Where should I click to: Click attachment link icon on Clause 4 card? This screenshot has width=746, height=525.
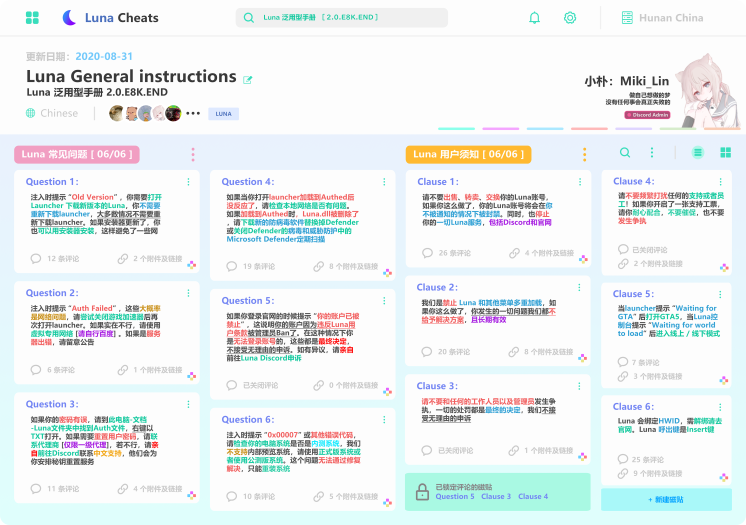pyautogui.click(x=623, y=264)
